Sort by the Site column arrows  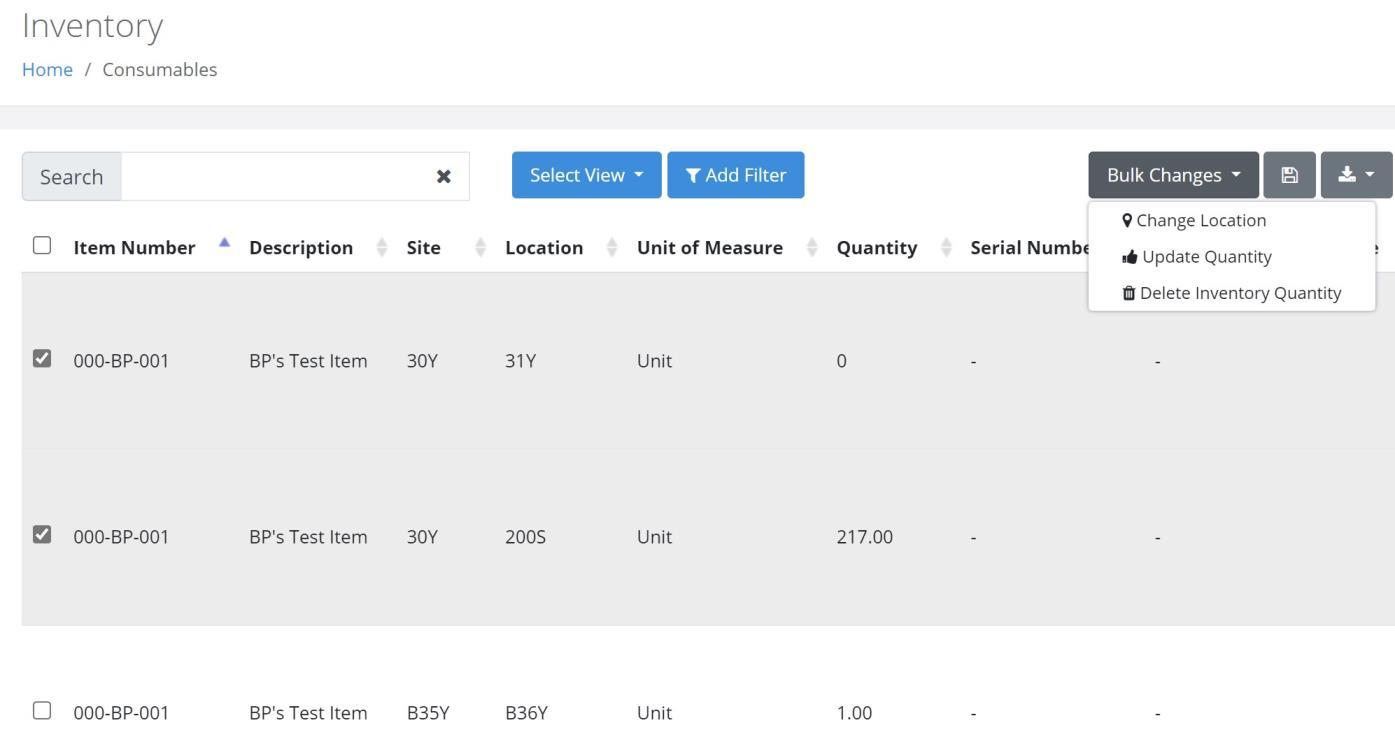coord(480,247)
